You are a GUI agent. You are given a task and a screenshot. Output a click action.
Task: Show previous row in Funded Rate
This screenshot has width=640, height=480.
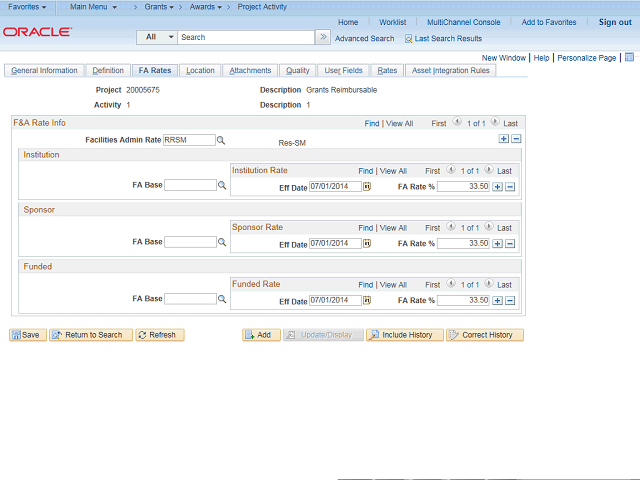(x=451, y=283)
